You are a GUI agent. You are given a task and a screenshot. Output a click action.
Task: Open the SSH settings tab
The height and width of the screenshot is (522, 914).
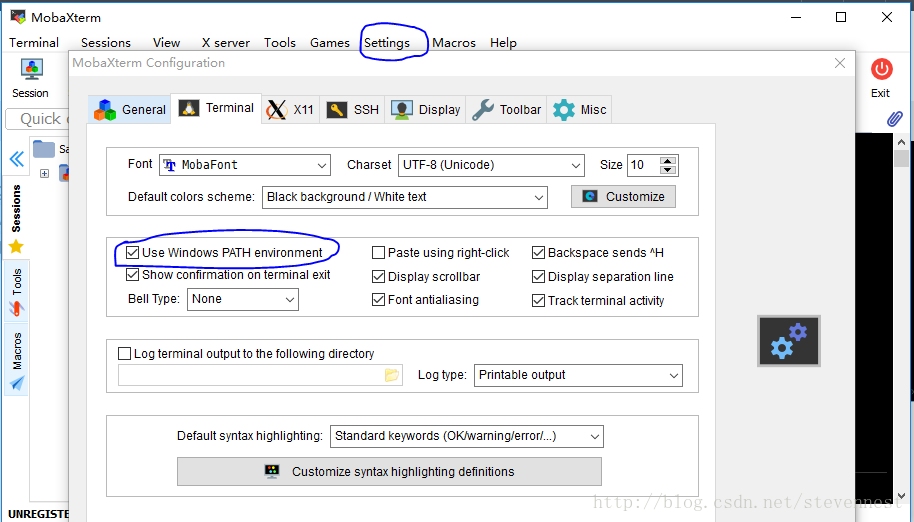(352, 110)
